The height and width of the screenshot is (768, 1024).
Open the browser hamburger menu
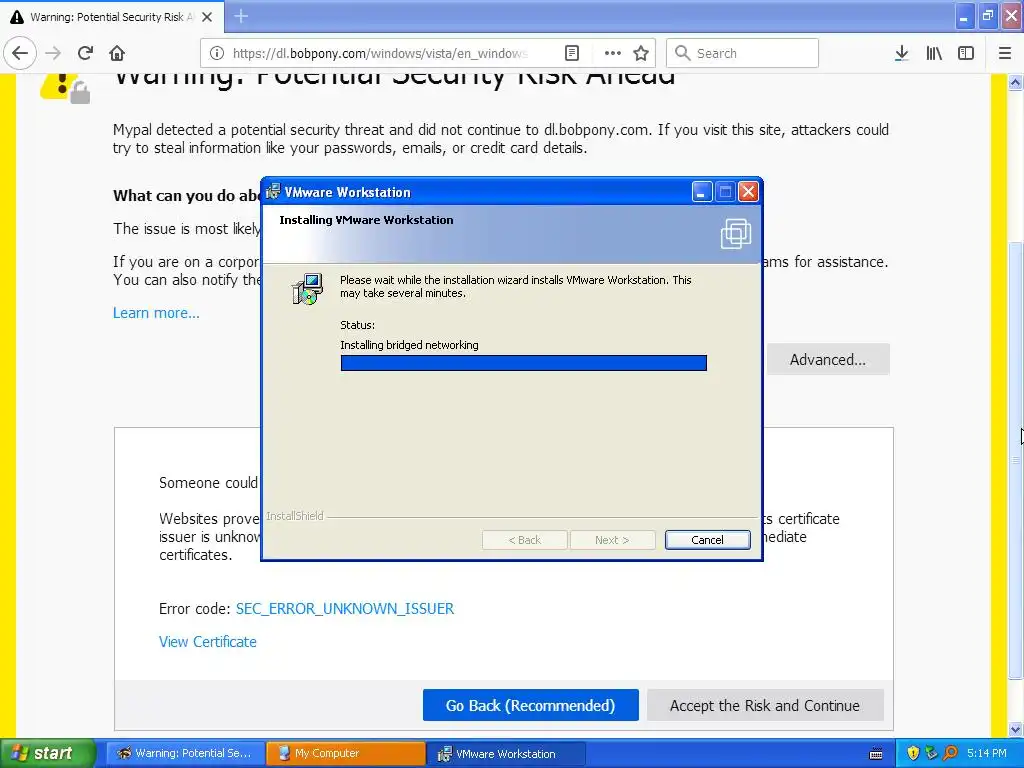click(x=1005, y=53)
